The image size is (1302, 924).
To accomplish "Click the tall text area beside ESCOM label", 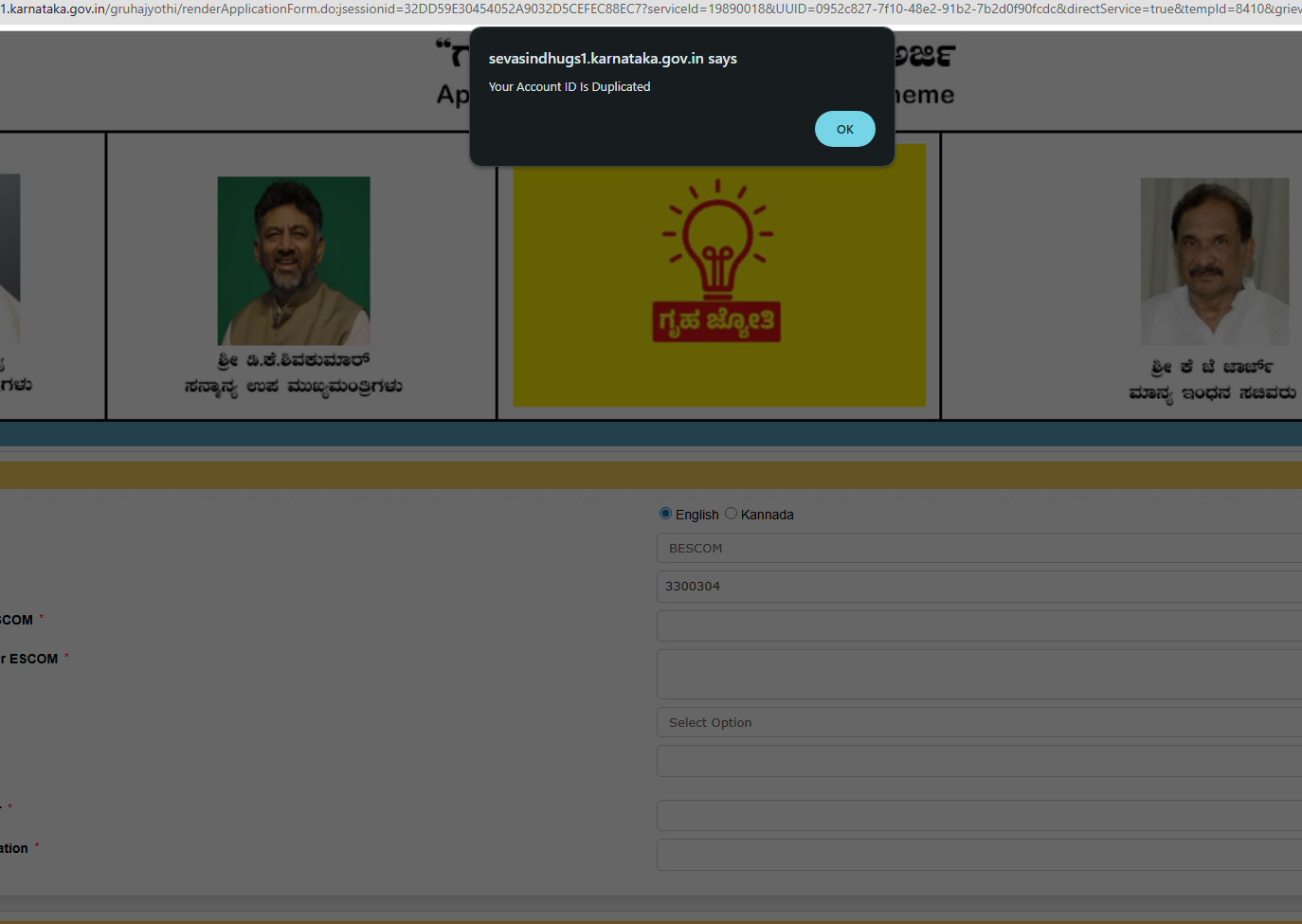I will (979, 674).
